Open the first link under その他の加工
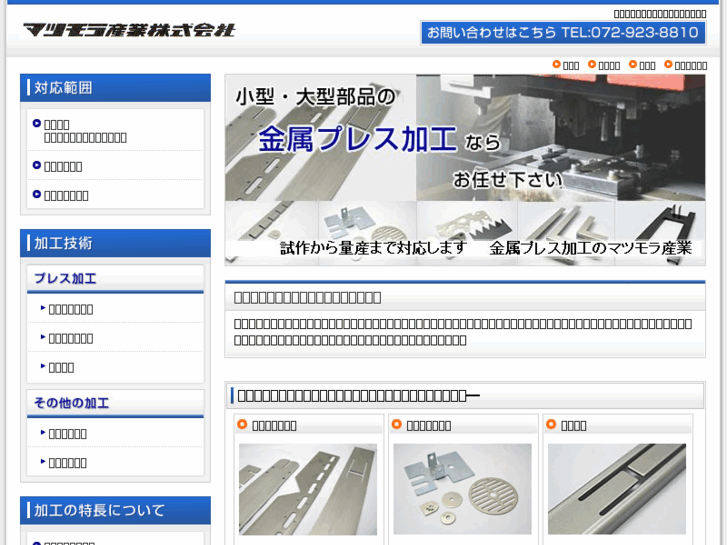The width and height of the screenshot is (727, 545). [x=67, y=434]
